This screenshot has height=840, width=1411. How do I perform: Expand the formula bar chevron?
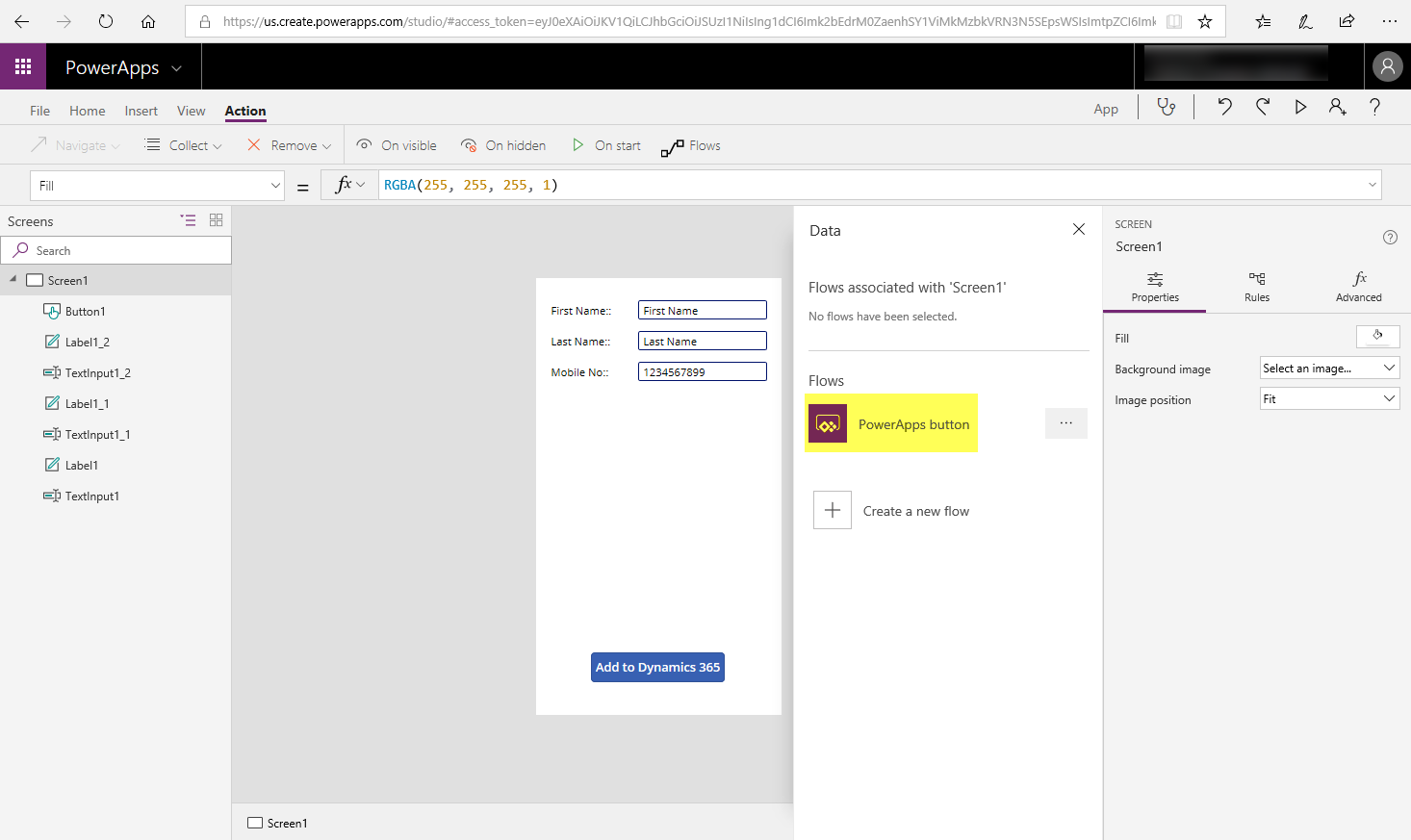pos(1373,185)
